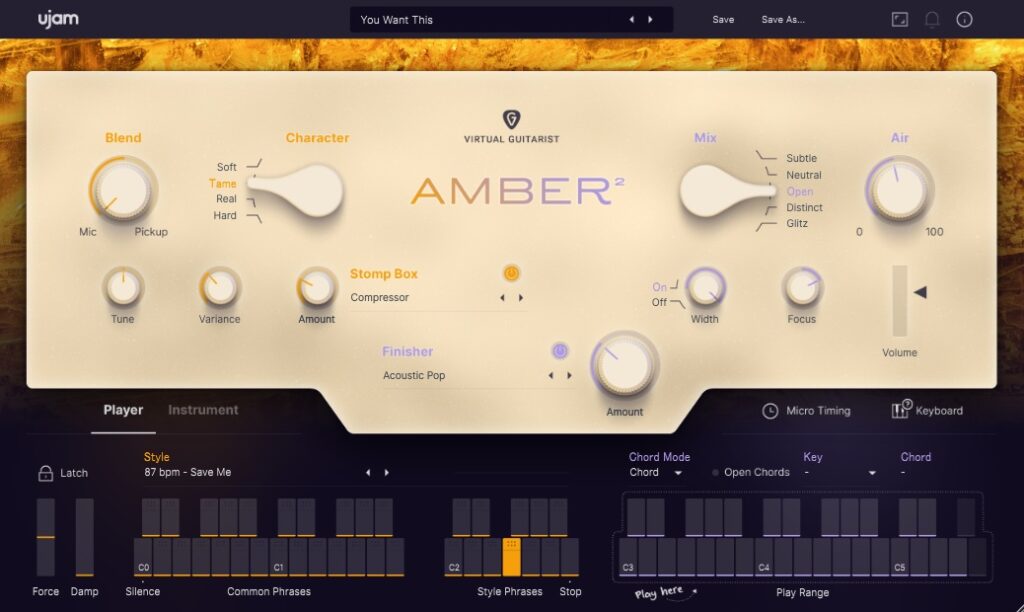Open the Chord Mode dropdown

(656, 472)
